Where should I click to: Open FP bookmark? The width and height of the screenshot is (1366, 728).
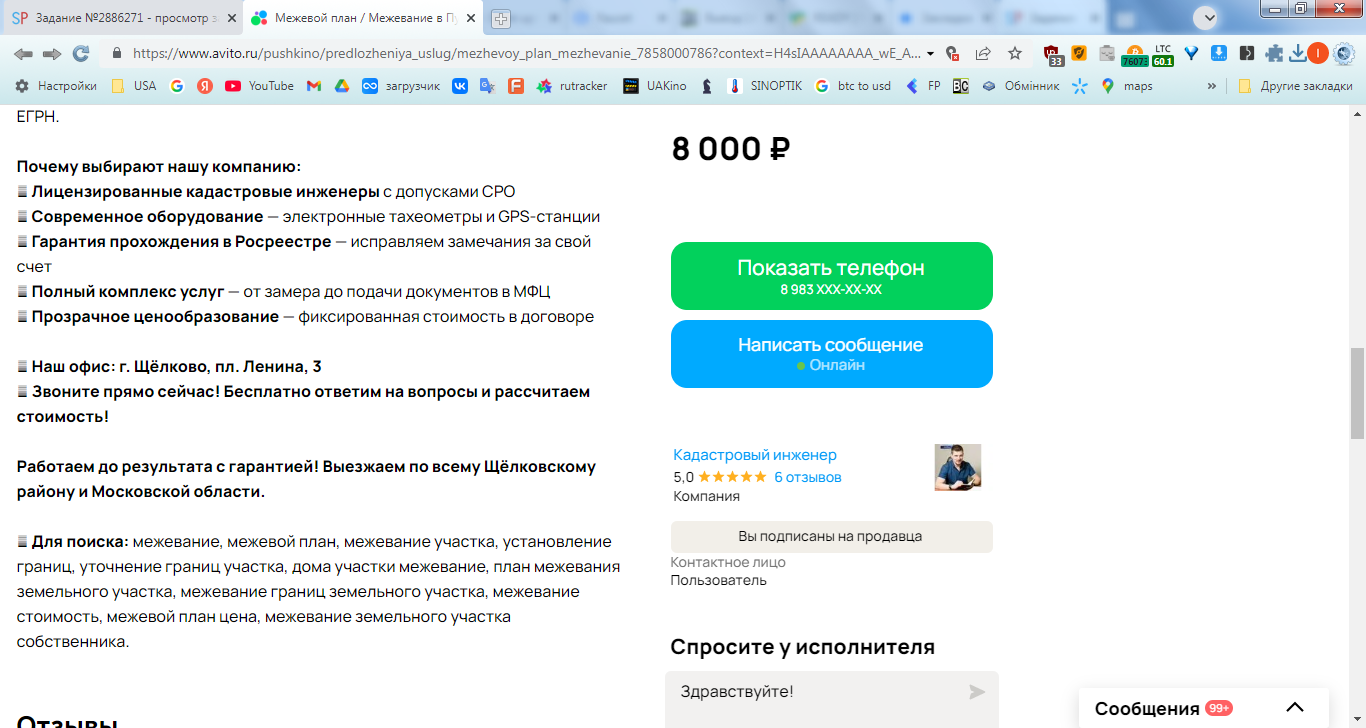[x=923, y=86]
